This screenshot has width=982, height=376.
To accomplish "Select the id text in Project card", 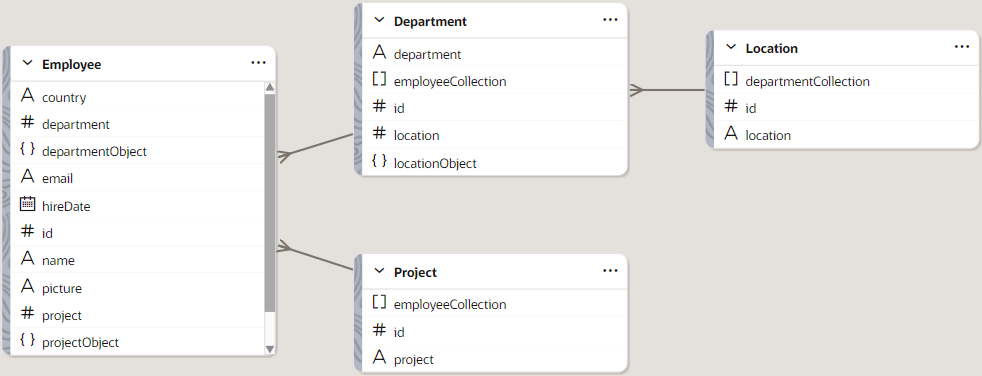I will pos(399,332).
